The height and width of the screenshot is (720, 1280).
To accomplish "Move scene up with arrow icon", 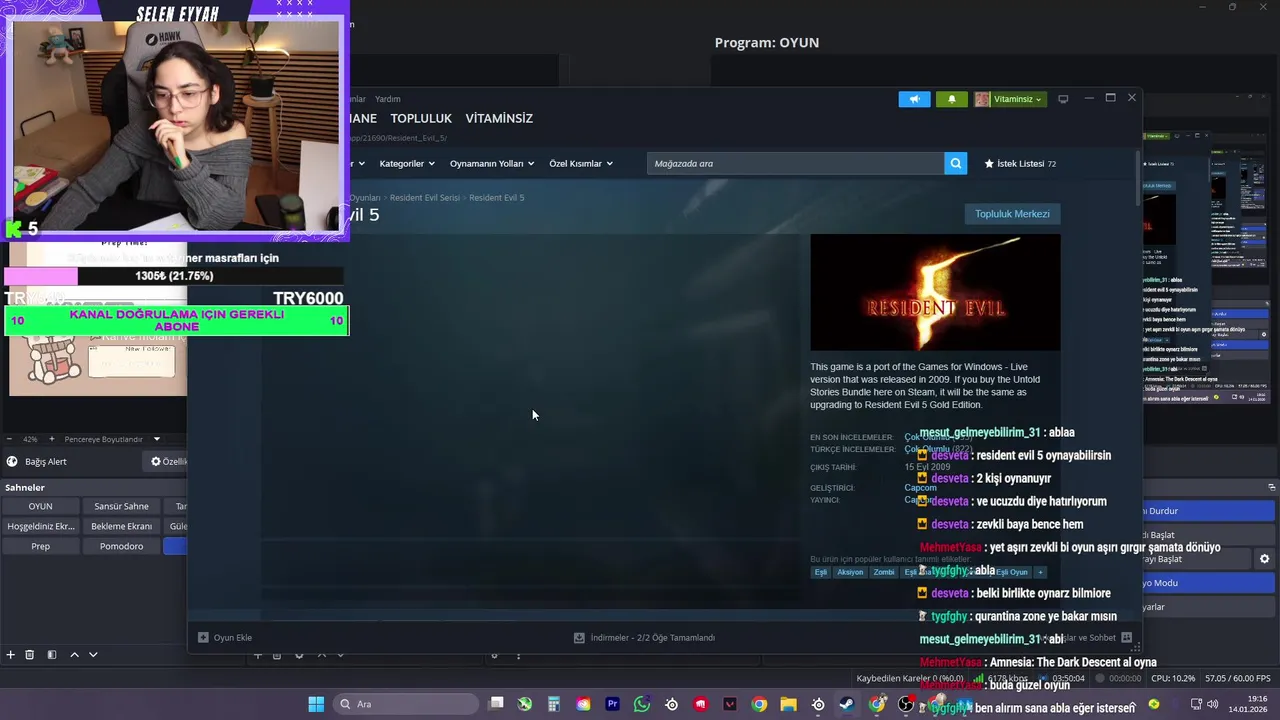I will click(x=74, y=655).
